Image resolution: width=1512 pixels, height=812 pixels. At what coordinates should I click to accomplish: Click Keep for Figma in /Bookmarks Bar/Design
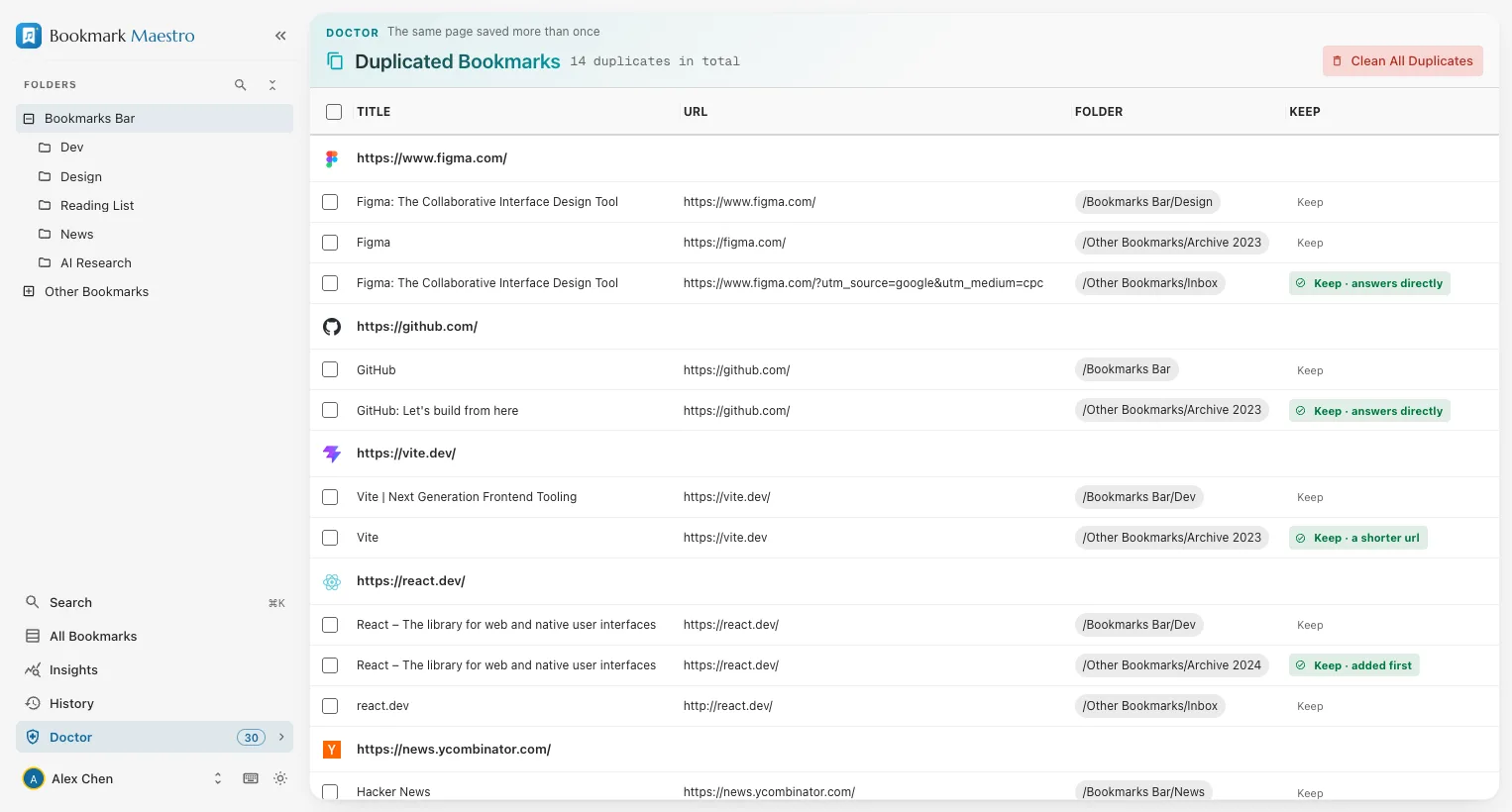coord(1310,202)
